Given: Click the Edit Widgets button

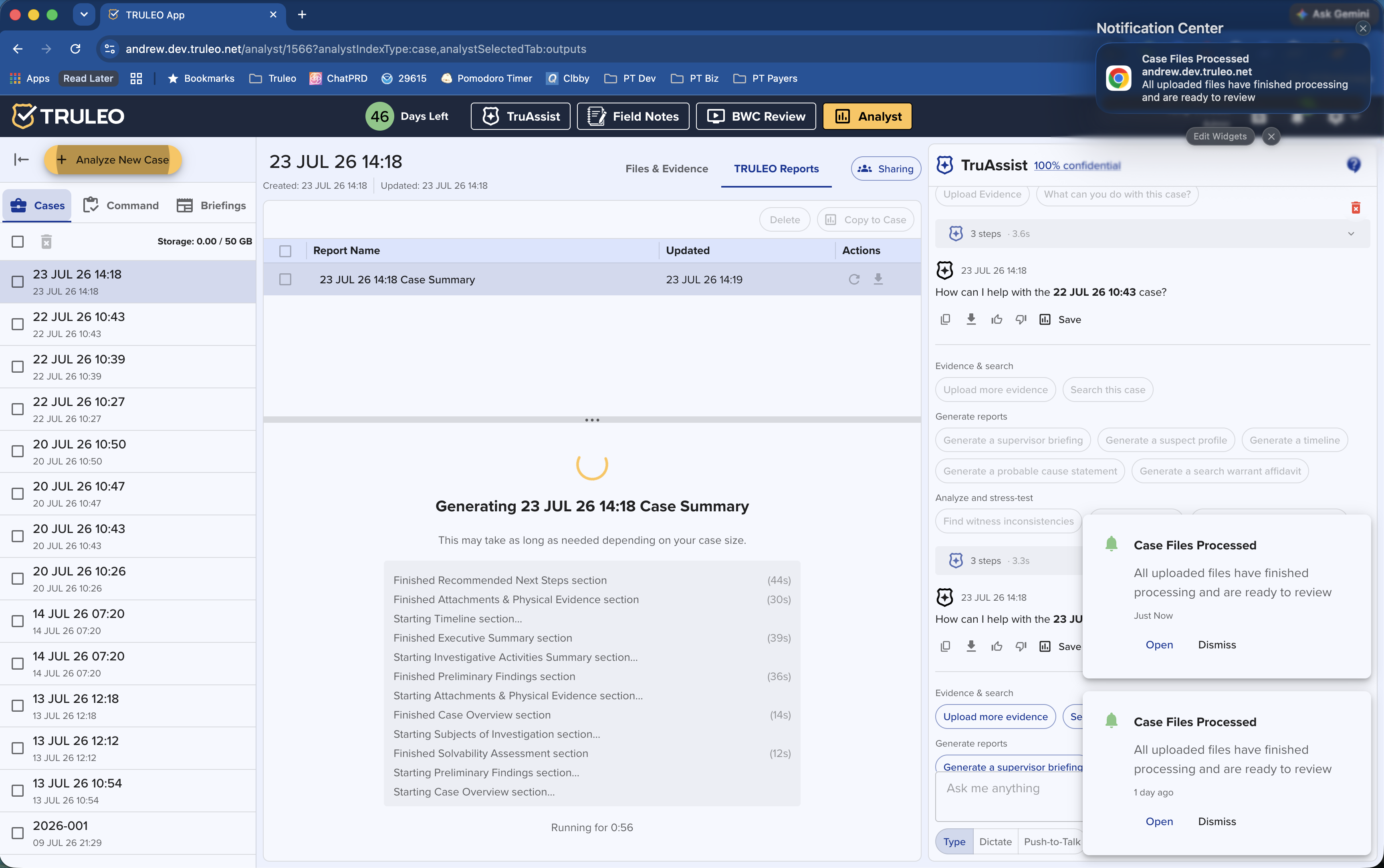Looking at the screenshot, I should [1220, 137].
